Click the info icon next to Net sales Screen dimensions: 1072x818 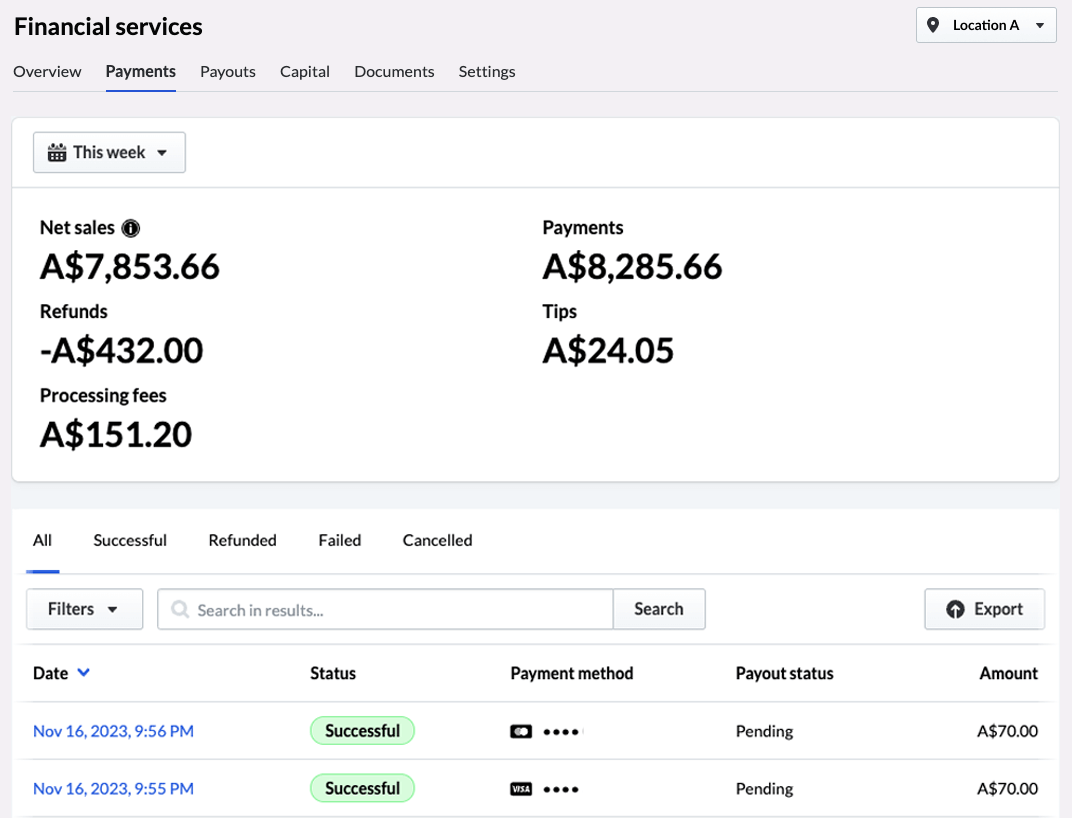point(131,227)
